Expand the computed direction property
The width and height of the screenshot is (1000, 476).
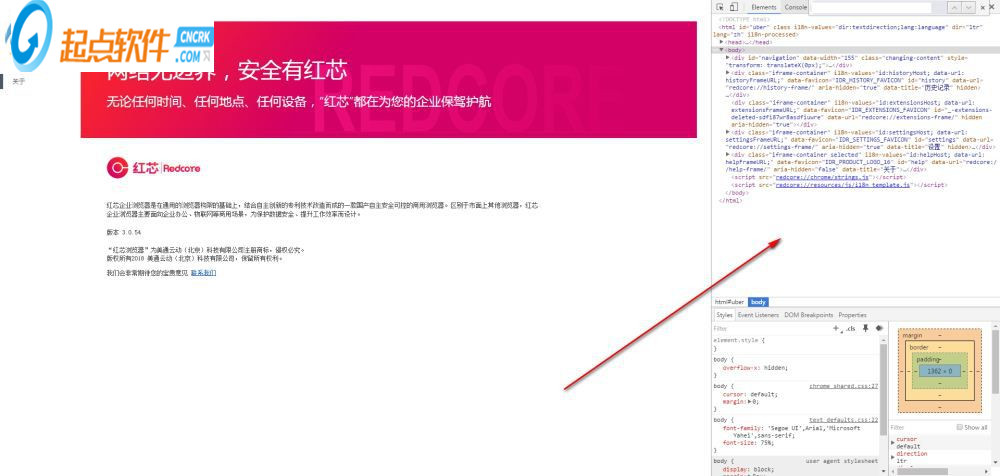(x=893, y=457)
